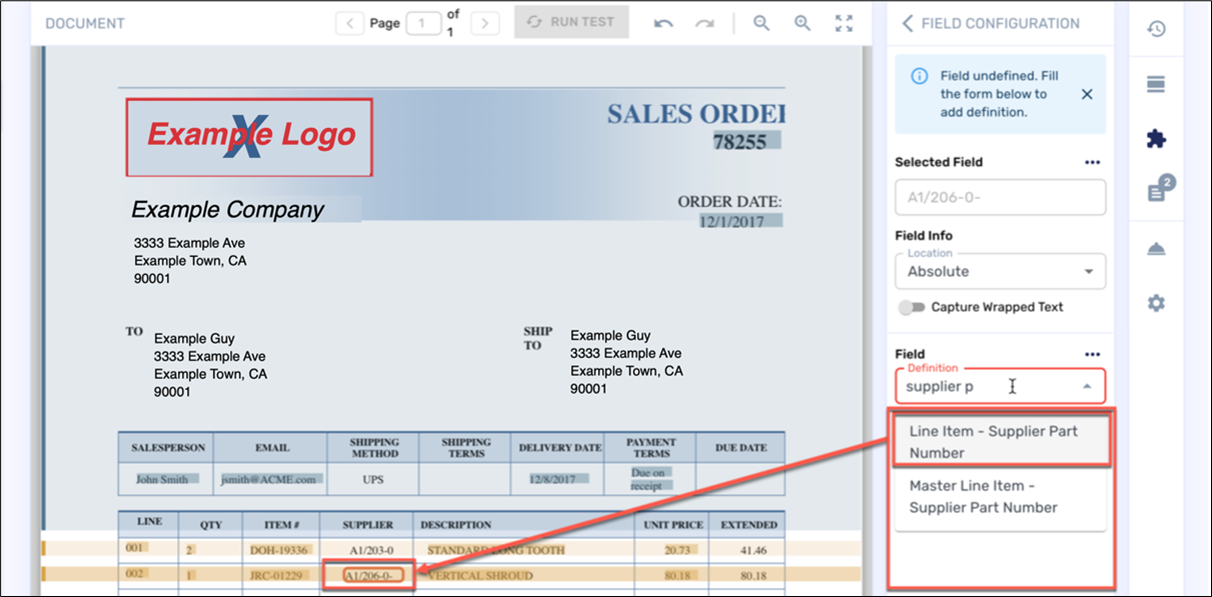1212x597 pixels.
Task: Click the eject-shaped icon in sidebar
Action: pos(1156,249)
